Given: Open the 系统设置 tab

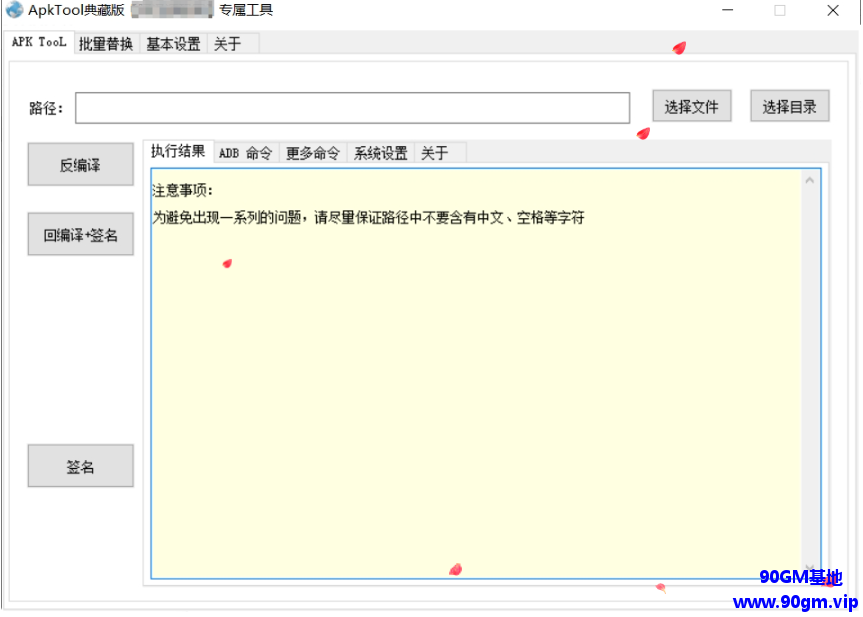Looking at the screenshot, I should [380, 153].
